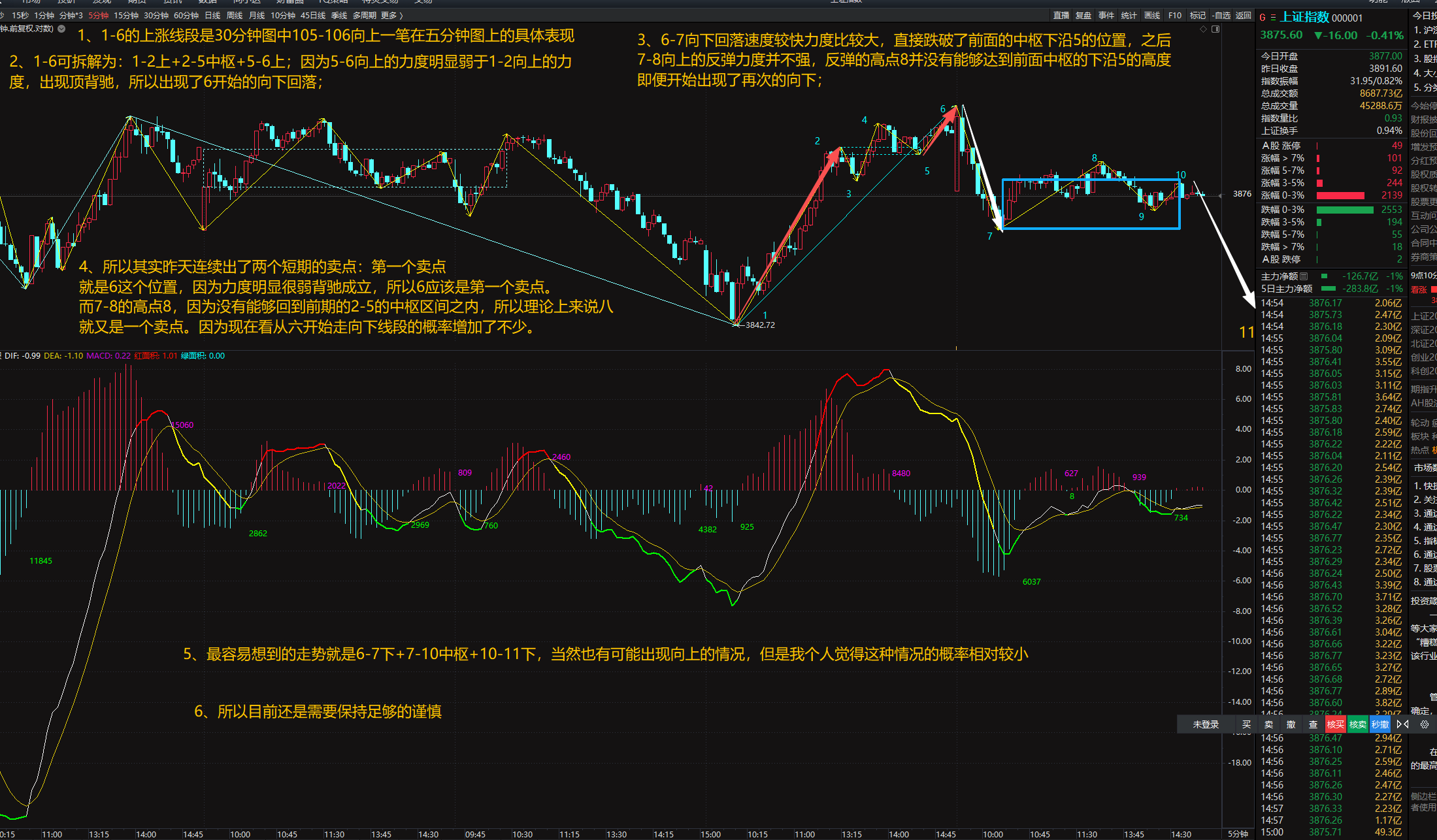Viewport: 1437px width, 840px height.
Task: Open the 多周期 multi-period view
Action: coord(365,15)
